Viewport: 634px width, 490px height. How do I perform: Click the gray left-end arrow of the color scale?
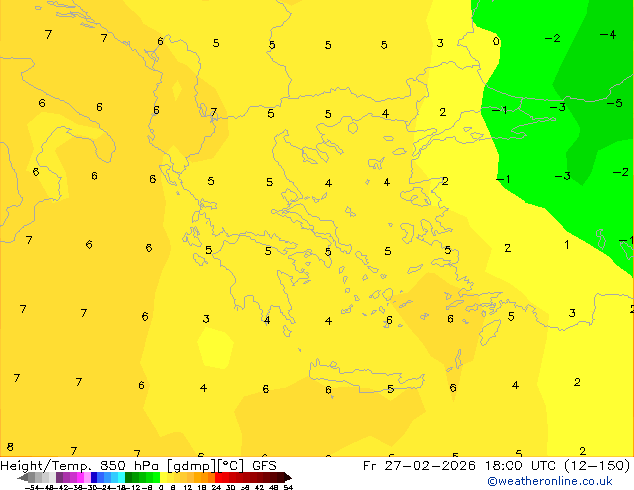coord(23,477)
